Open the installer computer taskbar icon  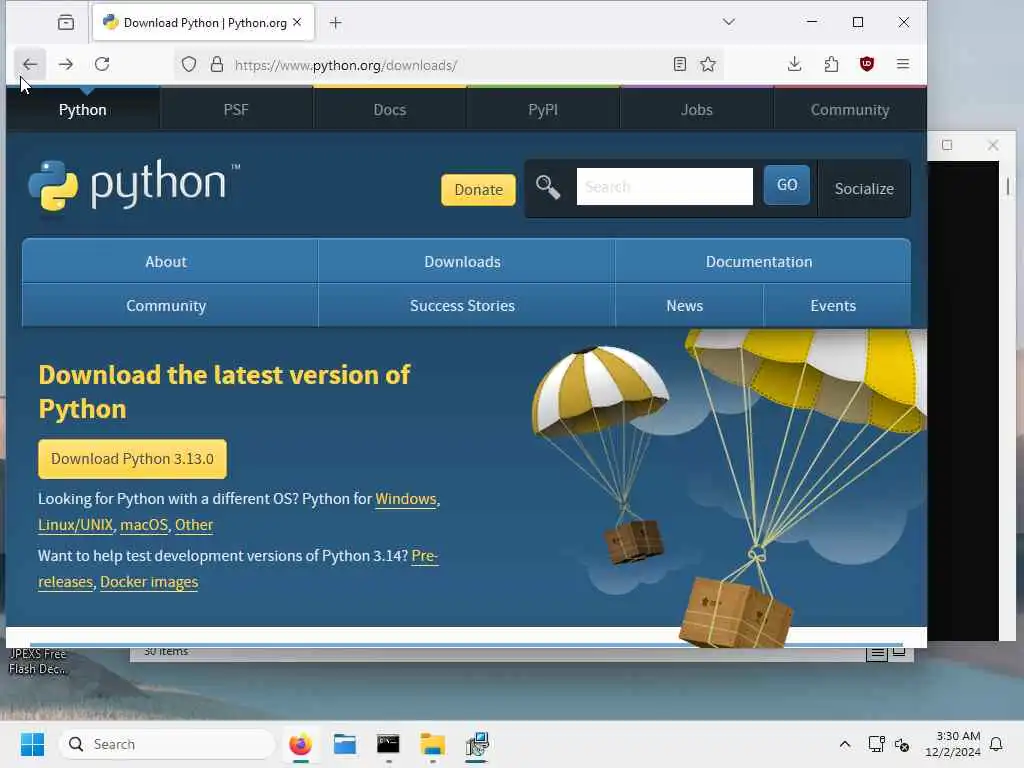click(x=477, y=744)
